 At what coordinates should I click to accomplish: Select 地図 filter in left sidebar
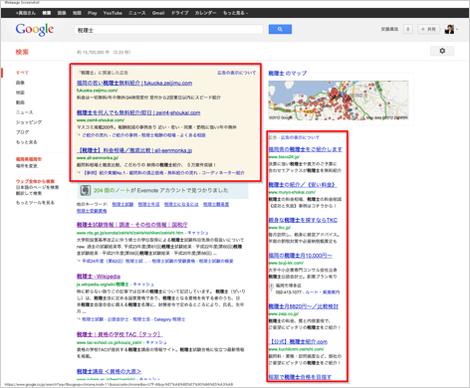click(20, 92)
